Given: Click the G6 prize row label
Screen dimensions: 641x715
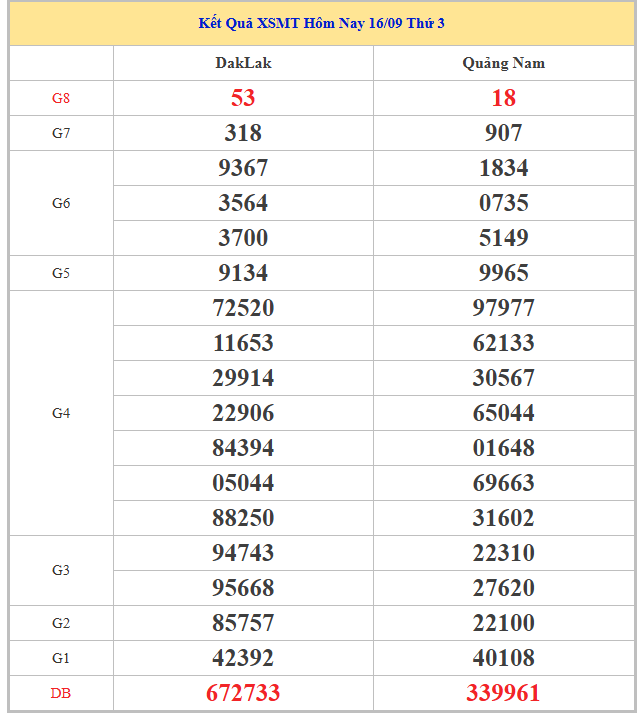Looking at the screenshot, I should (61, 203).
